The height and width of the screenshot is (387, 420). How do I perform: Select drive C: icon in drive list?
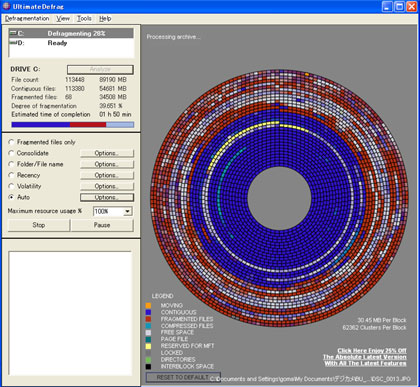coord(13,33)
